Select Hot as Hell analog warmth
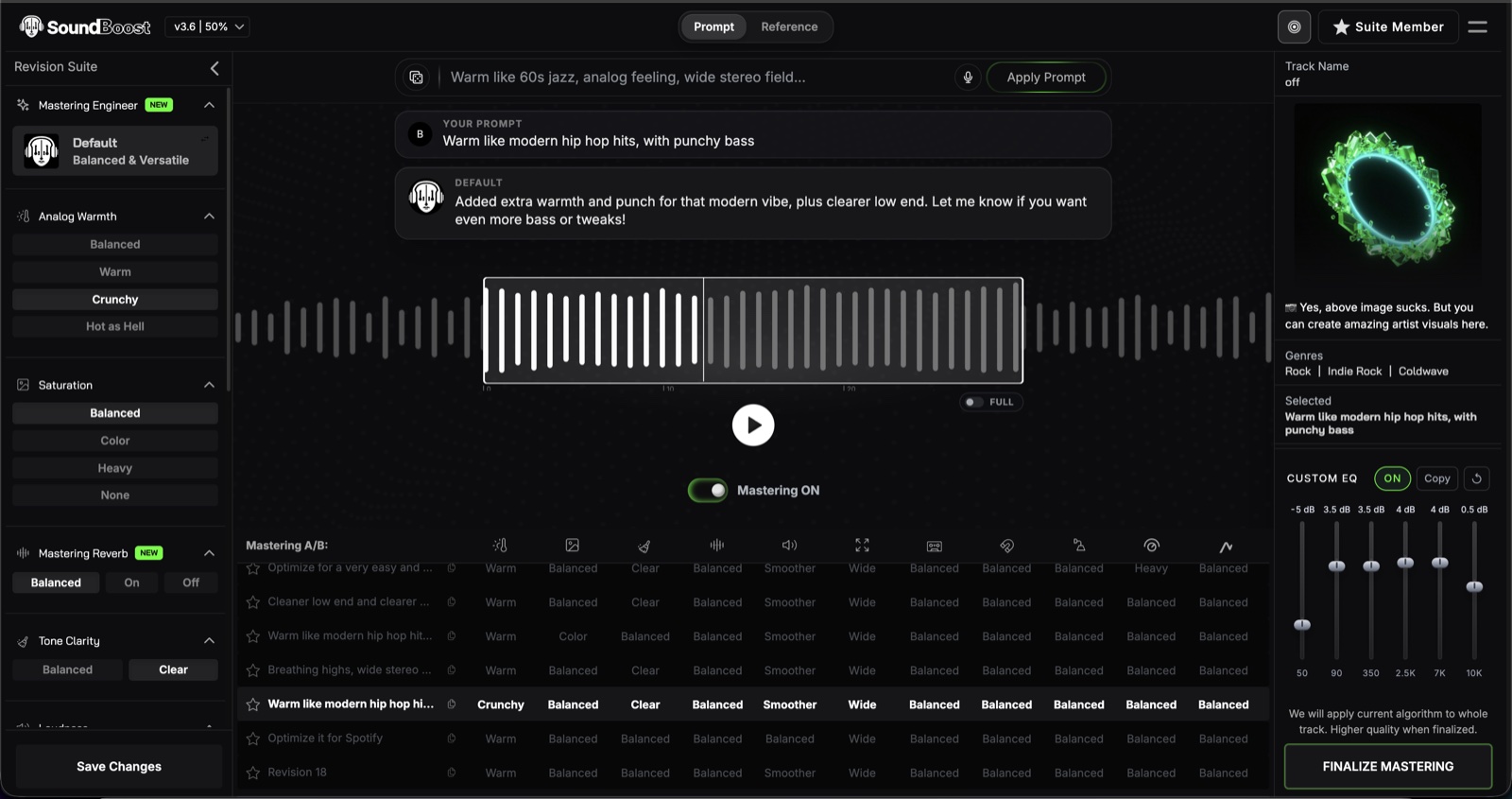This screenshot has width=1512, height=799. click(115, 326)
